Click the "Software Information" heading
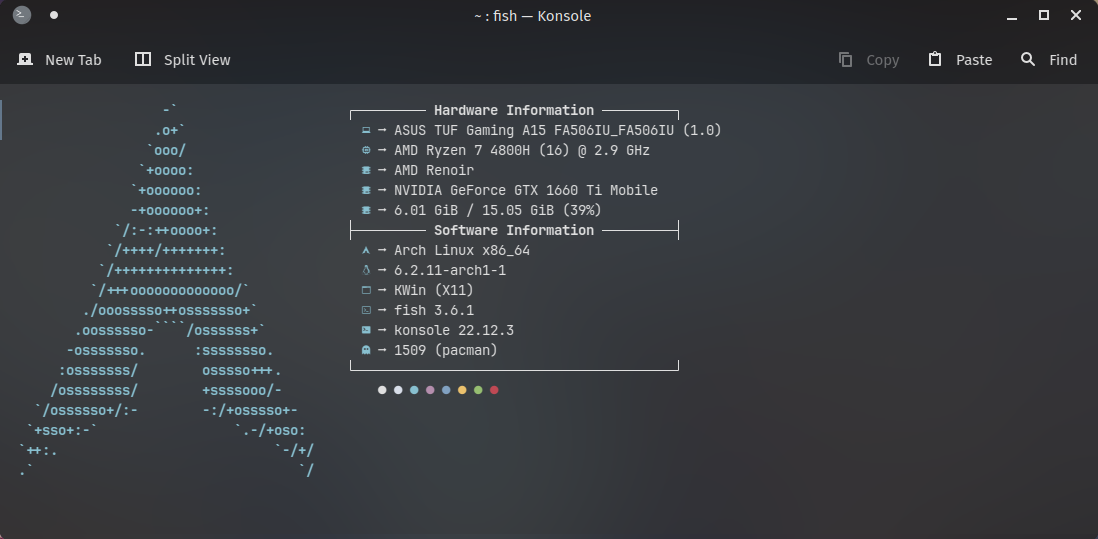Image resolution: width=1098 pixels, height=539 pixels. pyautogui.click(x=514, y=230)
